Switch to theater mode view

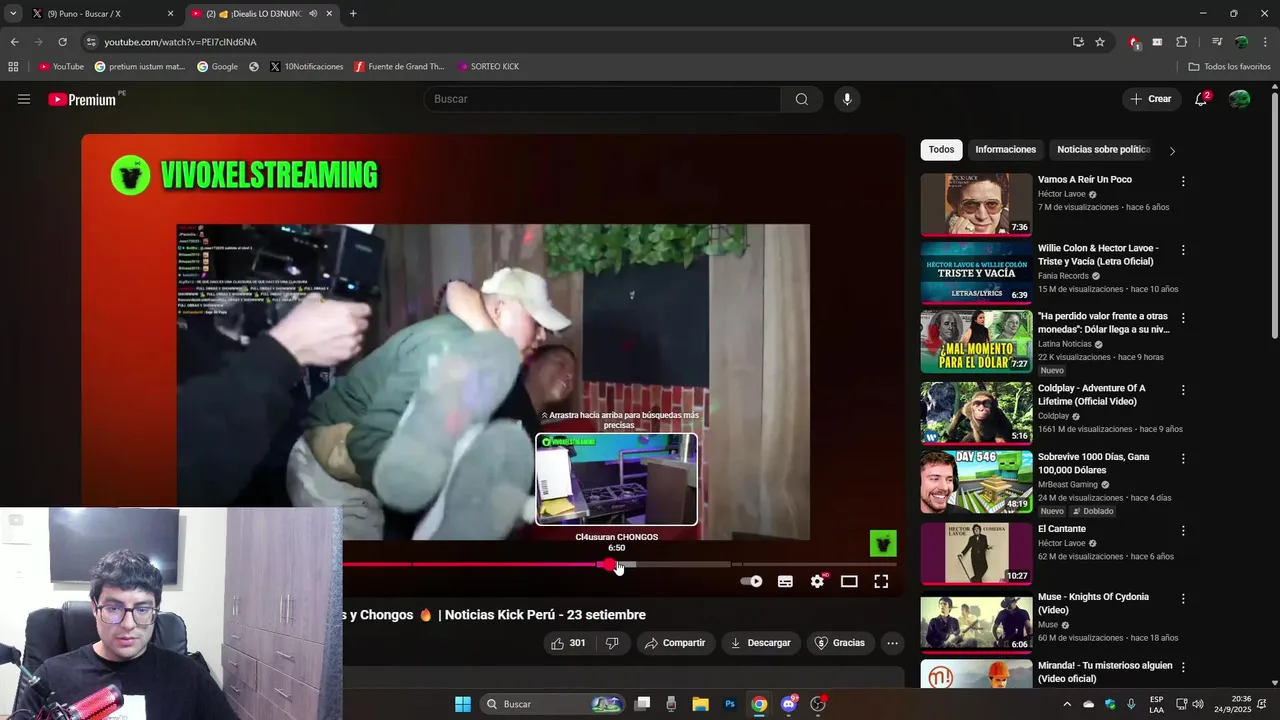coord(849,581)
